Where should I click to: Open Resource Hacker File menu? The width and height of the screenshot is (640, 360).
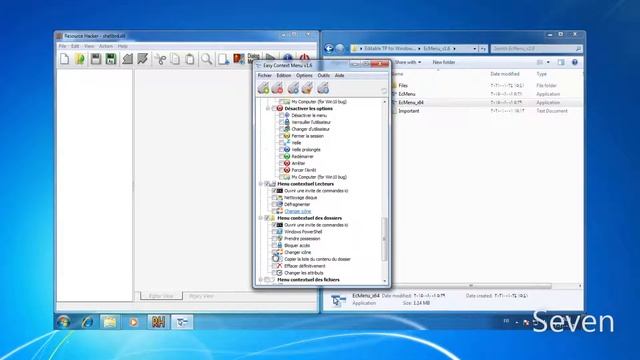pos(62,46)
